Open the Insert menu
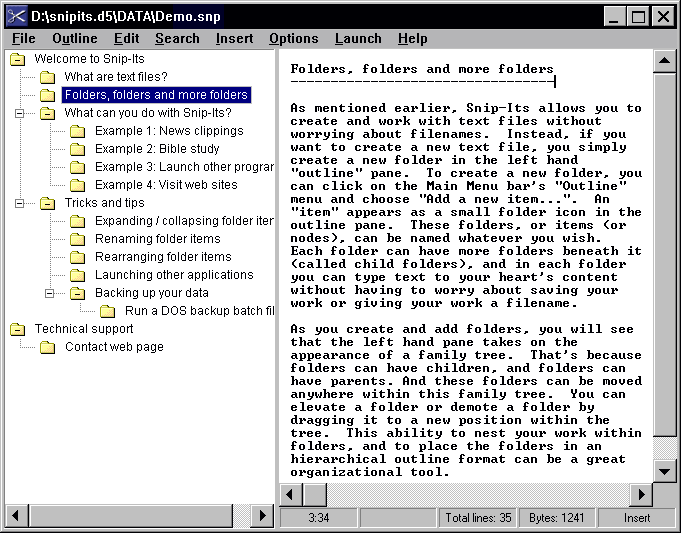The image size is (681, 533). click(234, 39)
